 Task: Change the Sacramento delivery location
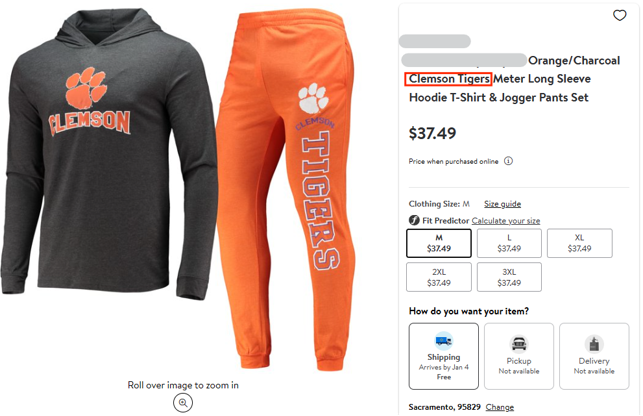click(500, 407)
